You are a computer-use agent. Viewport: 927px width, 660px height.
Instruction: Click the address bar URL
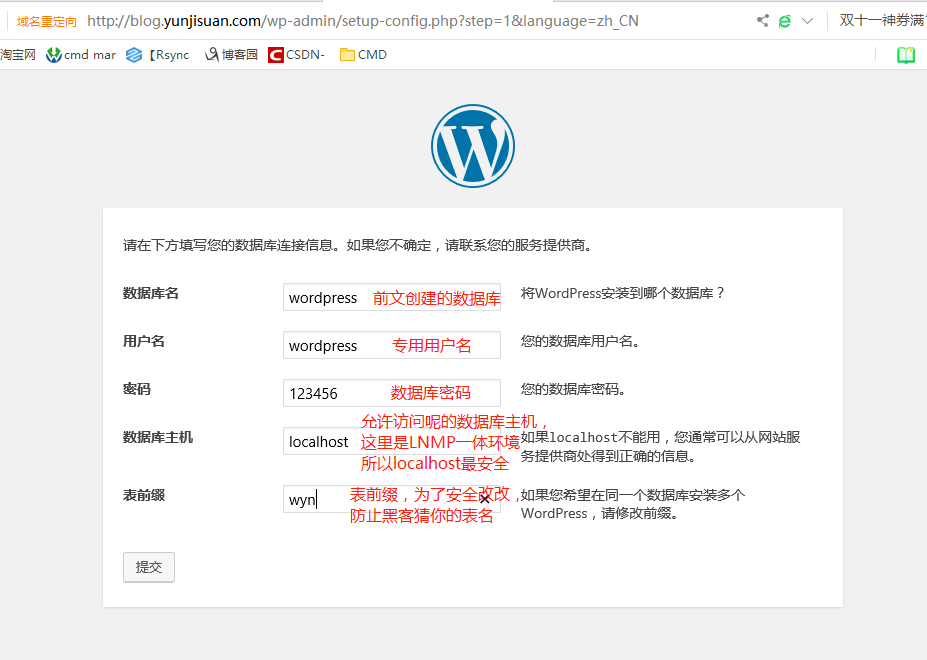(362, 21)
